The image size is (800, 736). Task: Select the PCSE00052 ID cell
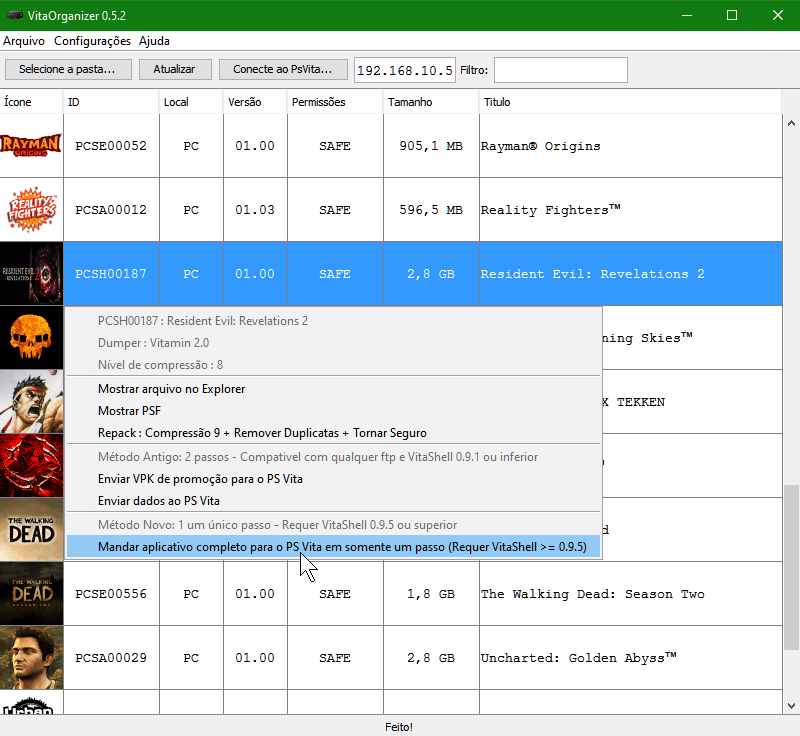pyautogui.click(x=111, y=146)
